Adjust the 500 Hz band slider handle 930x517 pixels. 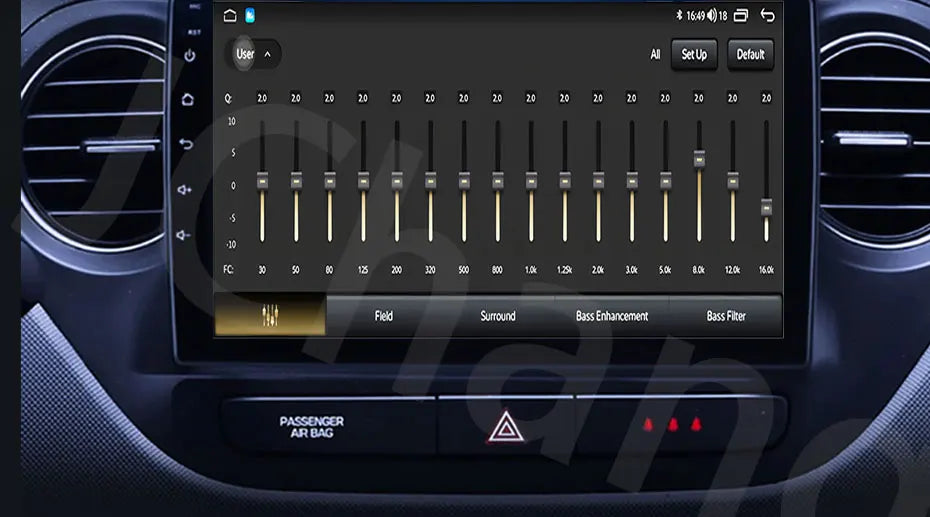pos(464,181)
